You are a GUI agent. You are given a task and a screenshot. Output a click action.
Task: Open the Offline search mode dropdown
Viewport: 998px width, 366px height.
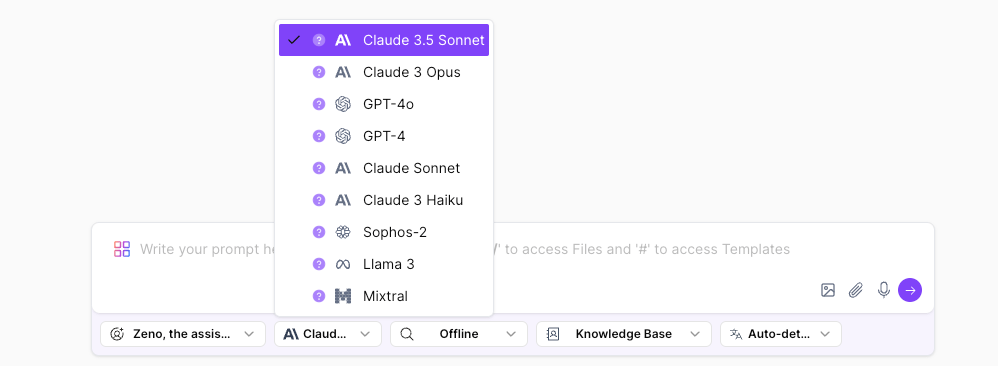click(459, 334)
